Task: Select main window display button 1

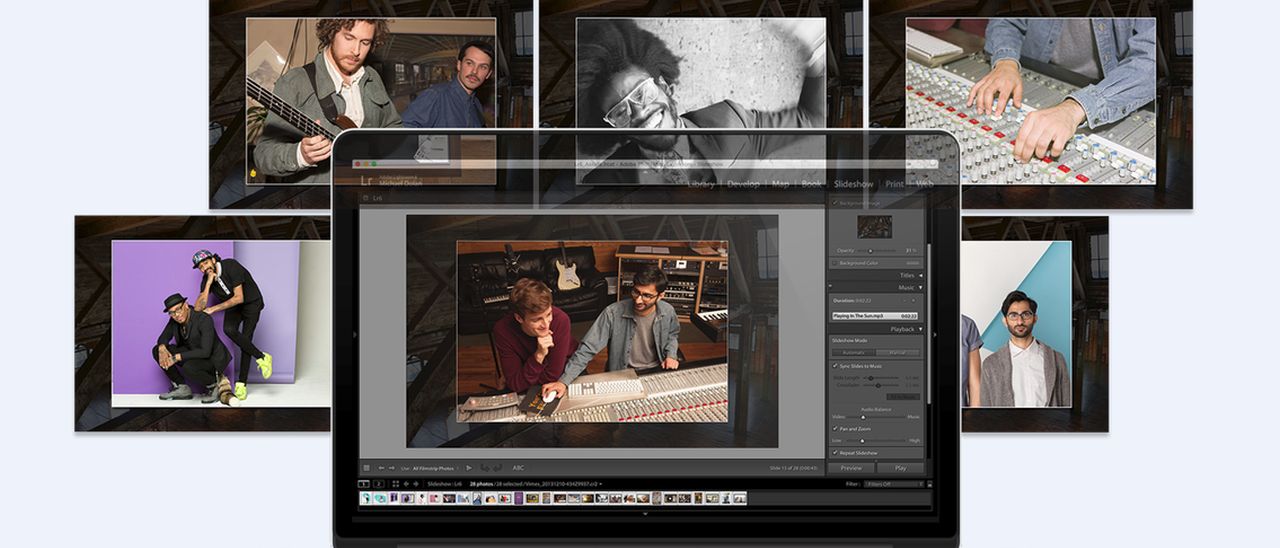Action: coord(364,484)
